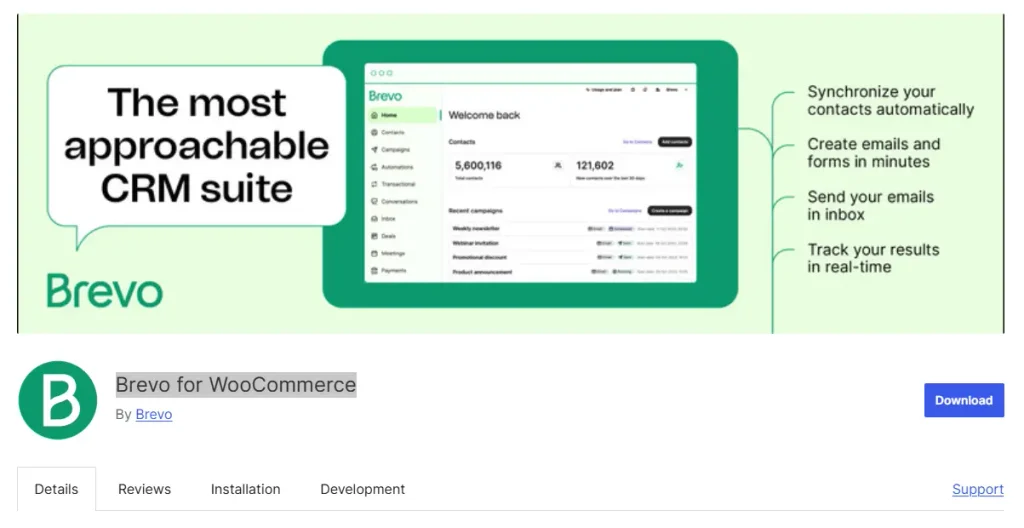Open the Brevo author link

(x=153, y=414)
